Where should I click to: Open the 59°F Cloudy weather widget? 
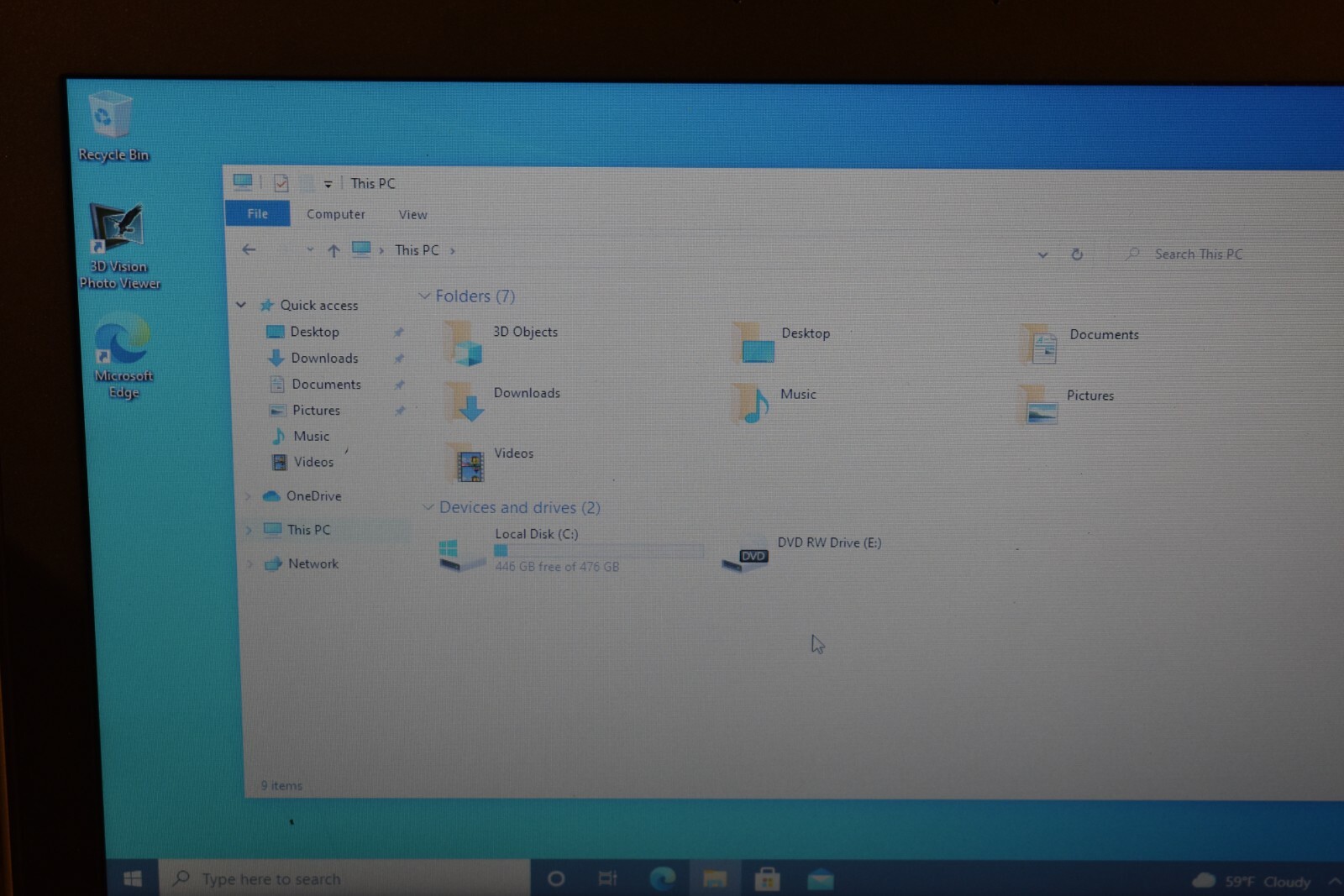[x=1252, y=881]
